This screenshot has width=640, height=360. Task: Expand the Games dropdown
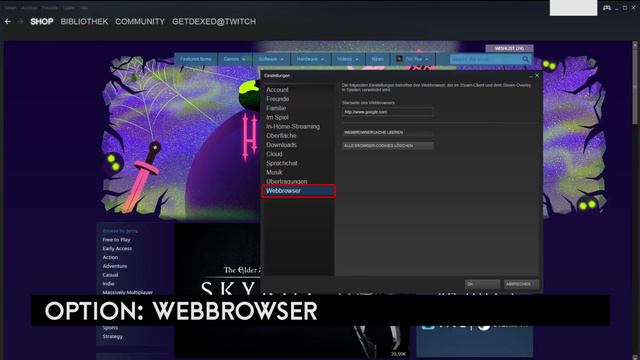[235, 59]
